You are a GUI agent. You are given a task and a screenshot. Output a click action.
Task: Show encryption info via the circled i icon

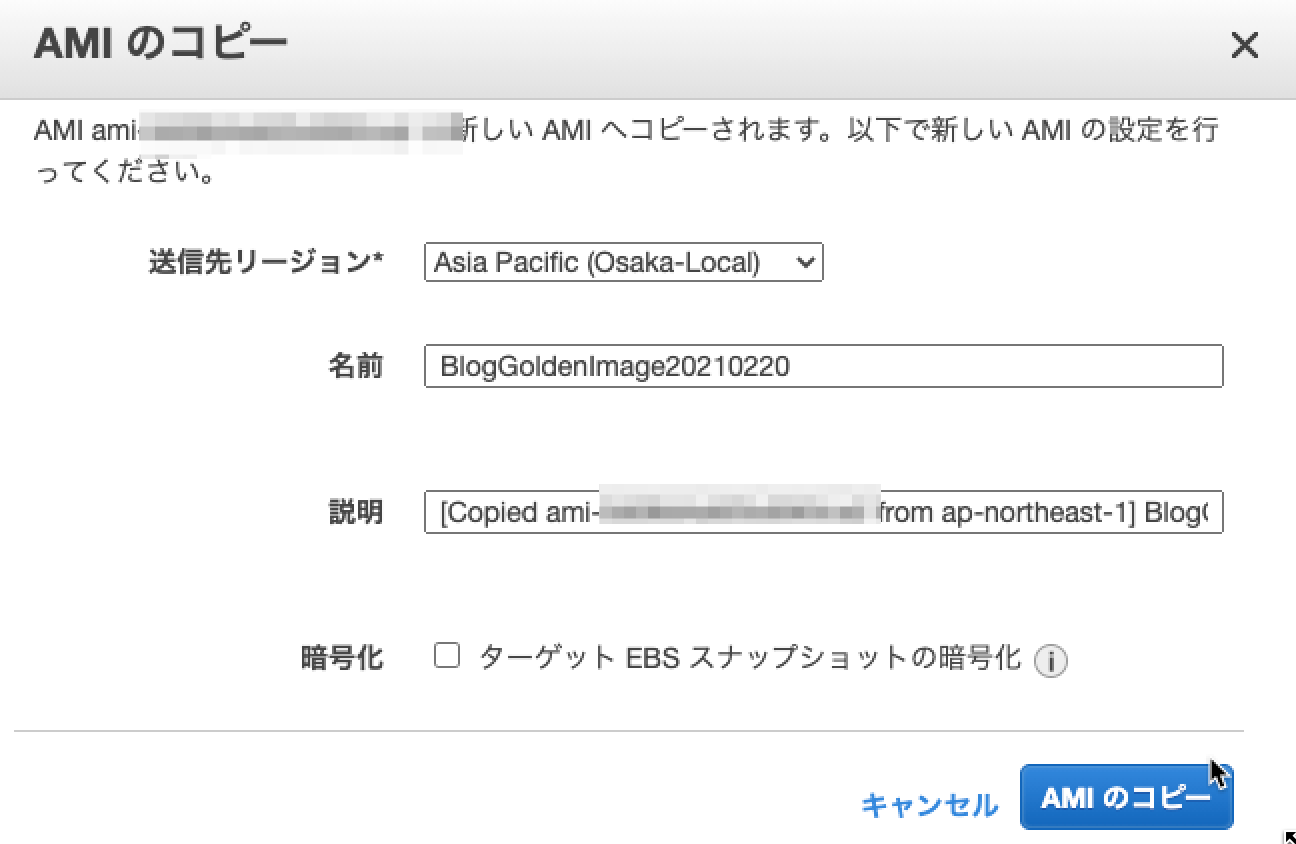point(1050,661)
